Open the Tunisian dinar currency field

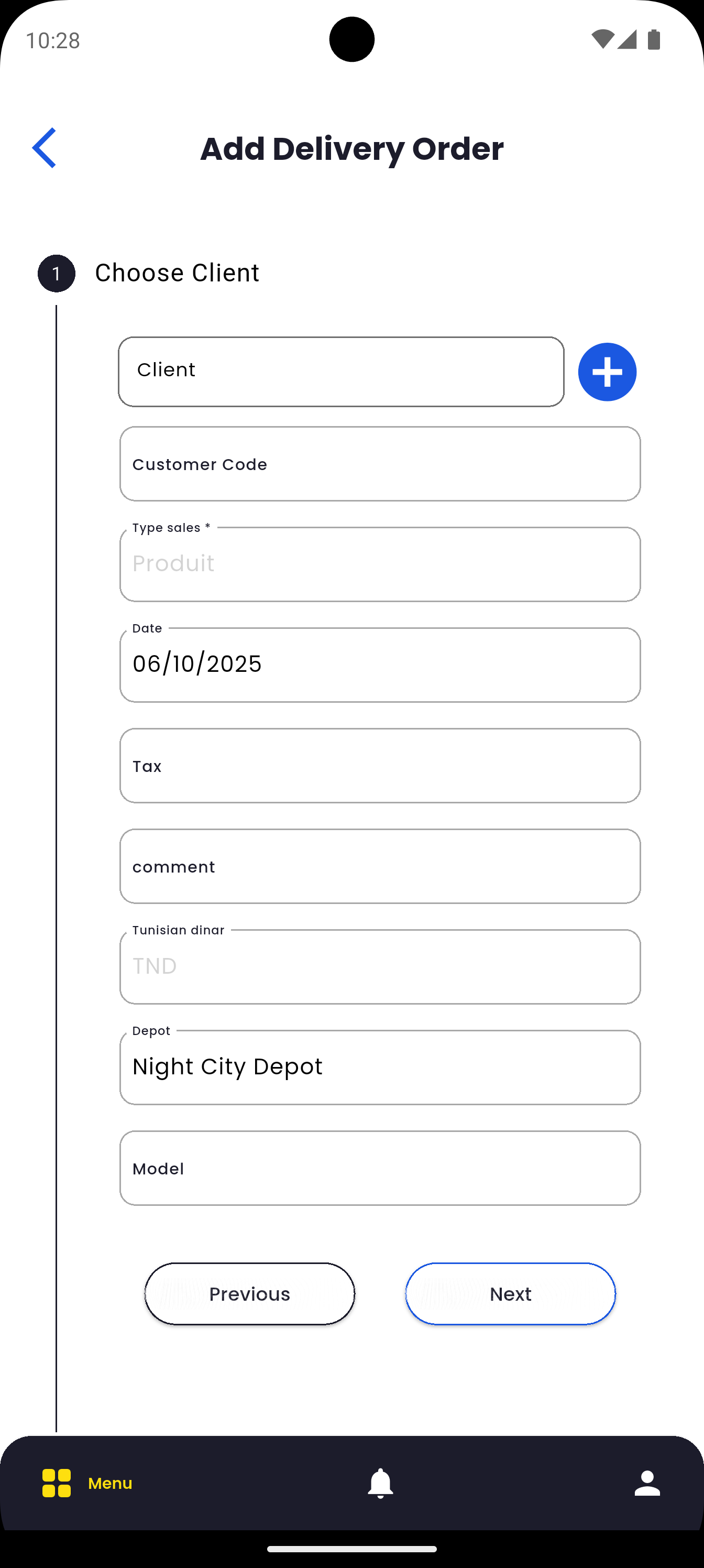[x=380, y=966]
